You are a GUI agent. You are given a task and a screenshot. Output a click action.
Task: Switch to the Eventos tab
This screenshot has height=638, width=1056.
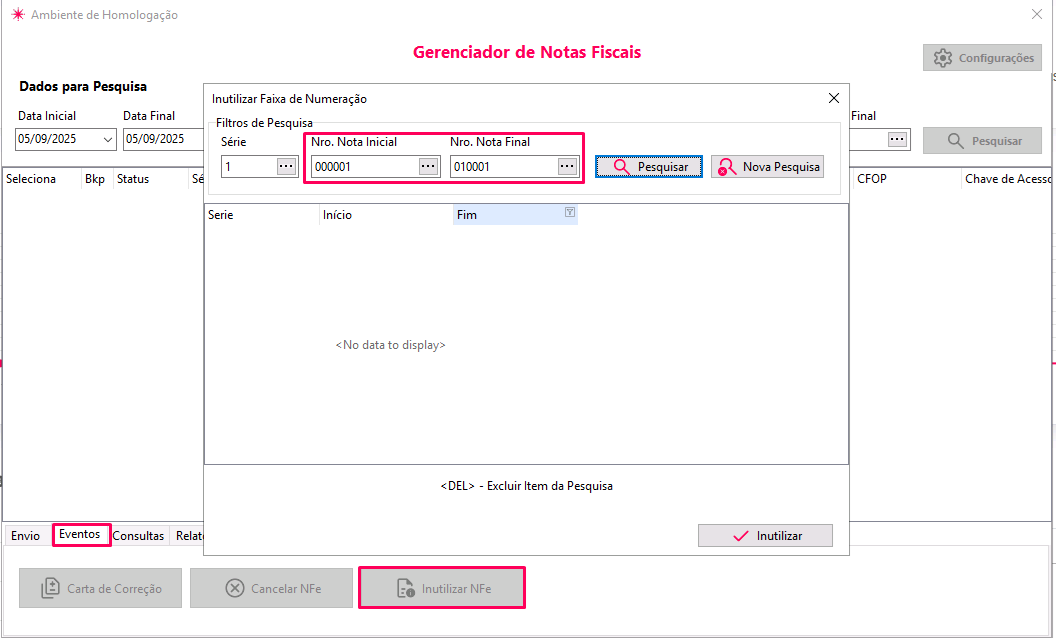(x=80, y=535)
